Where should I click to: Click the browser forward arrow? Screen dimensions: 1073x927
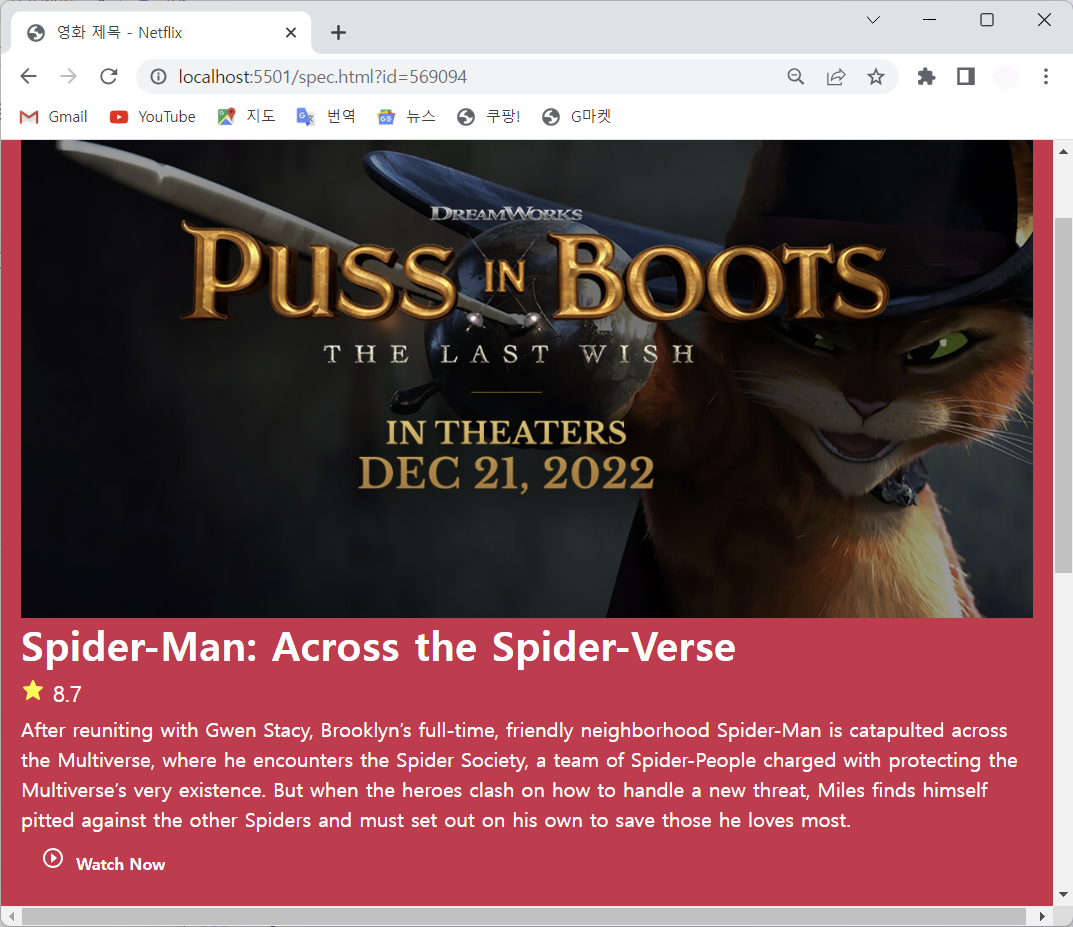click(x=68, y=76)
